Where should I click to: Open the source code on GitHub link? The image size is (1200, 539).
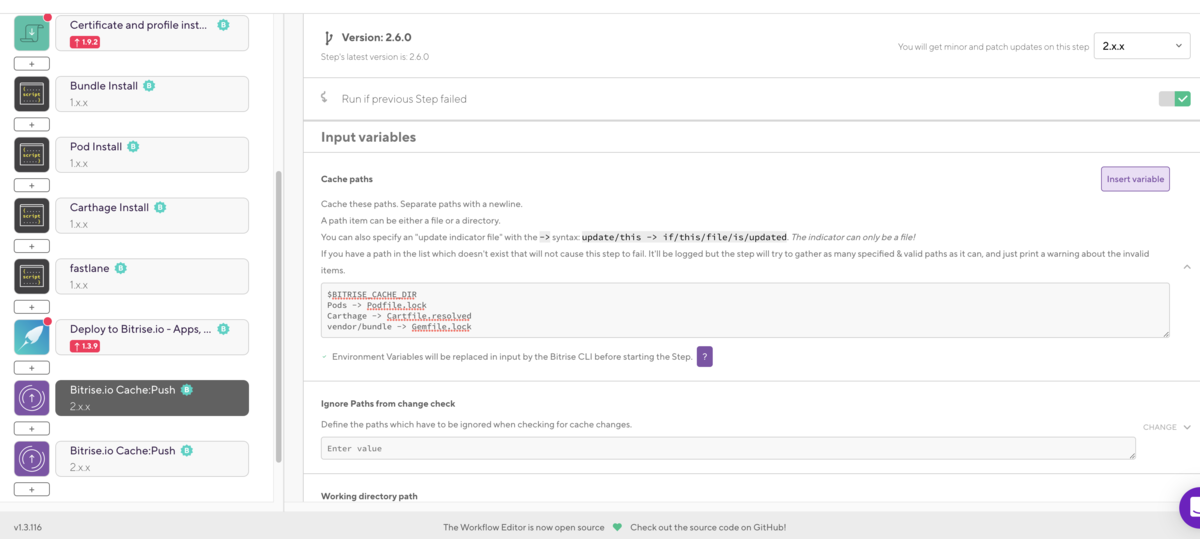(708, 527)
